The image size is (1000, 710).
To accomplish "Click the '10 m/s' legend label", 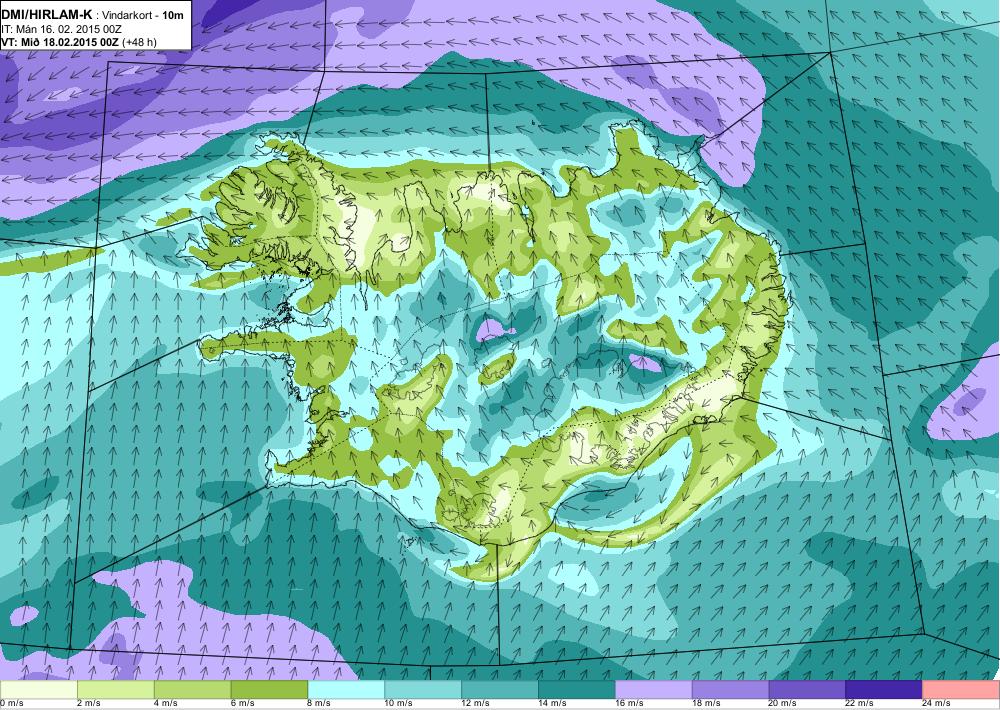I will [399, 704].
